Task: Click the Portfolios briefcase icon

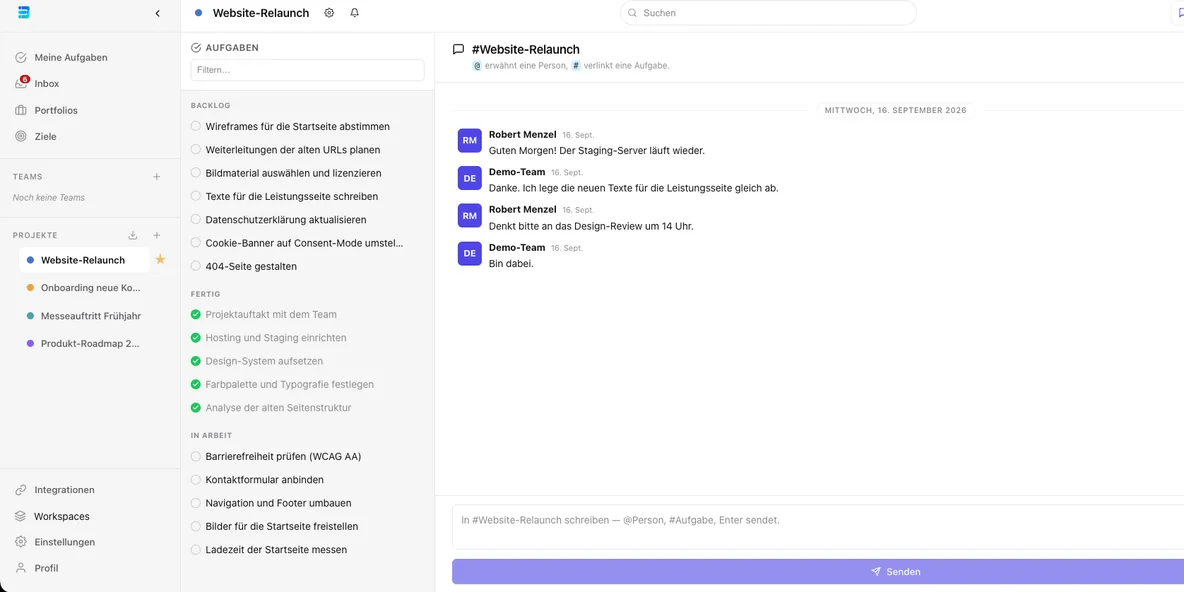Action: click(21, 110)
